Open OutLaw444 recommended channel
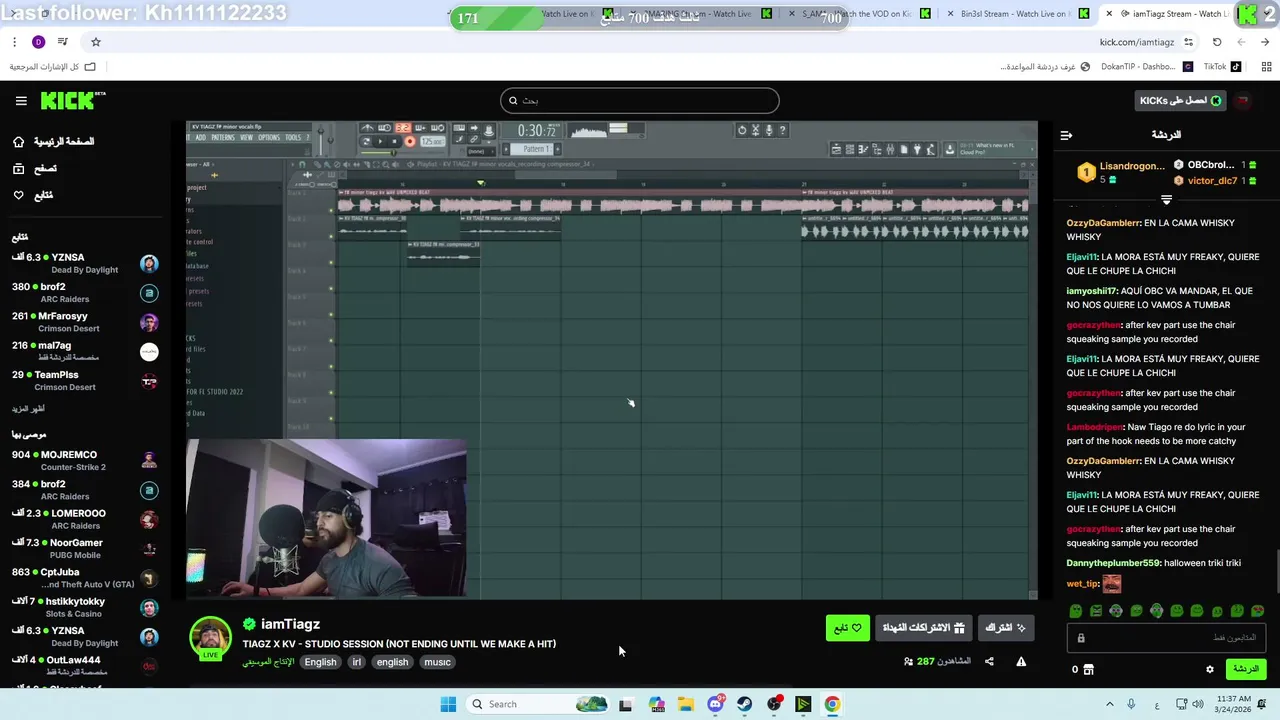 coord(85,666)
